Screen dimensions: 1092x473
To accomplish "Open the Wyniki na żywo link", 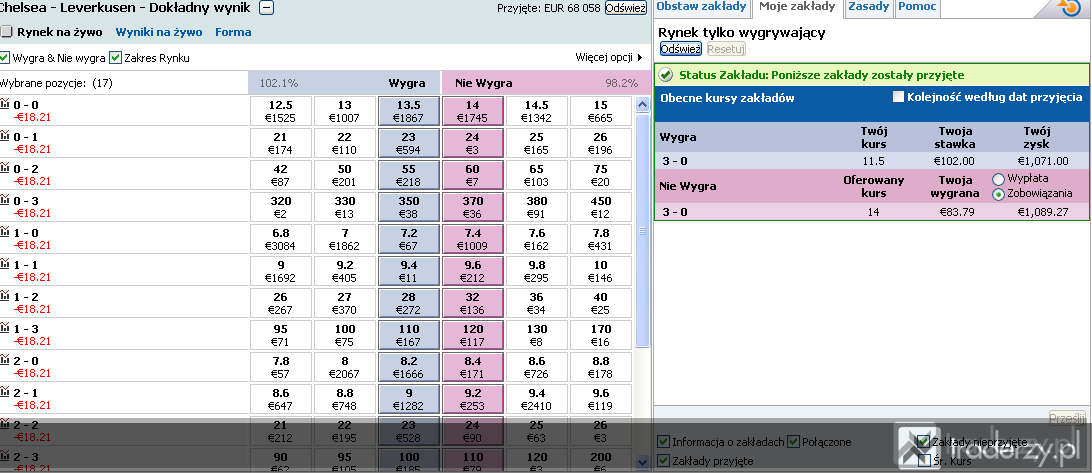I will (159, 32).
